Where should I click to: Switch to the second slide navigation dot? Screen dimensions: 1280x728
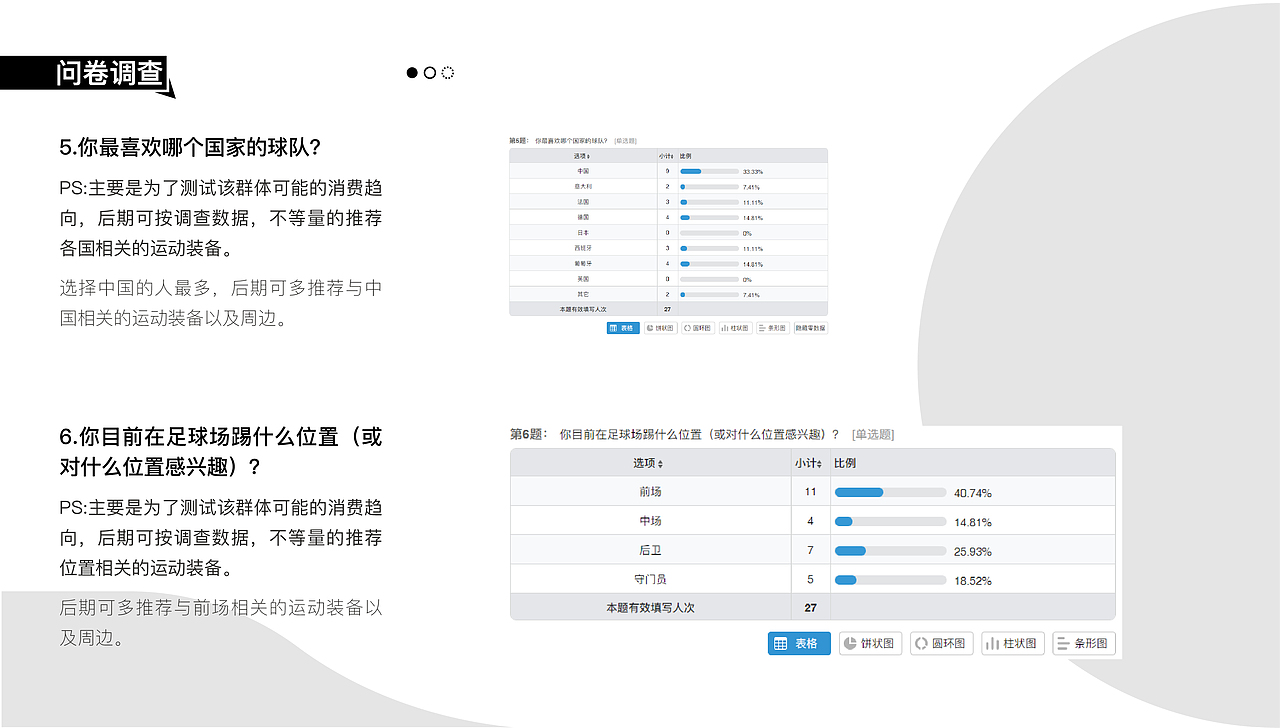[429, 72]
